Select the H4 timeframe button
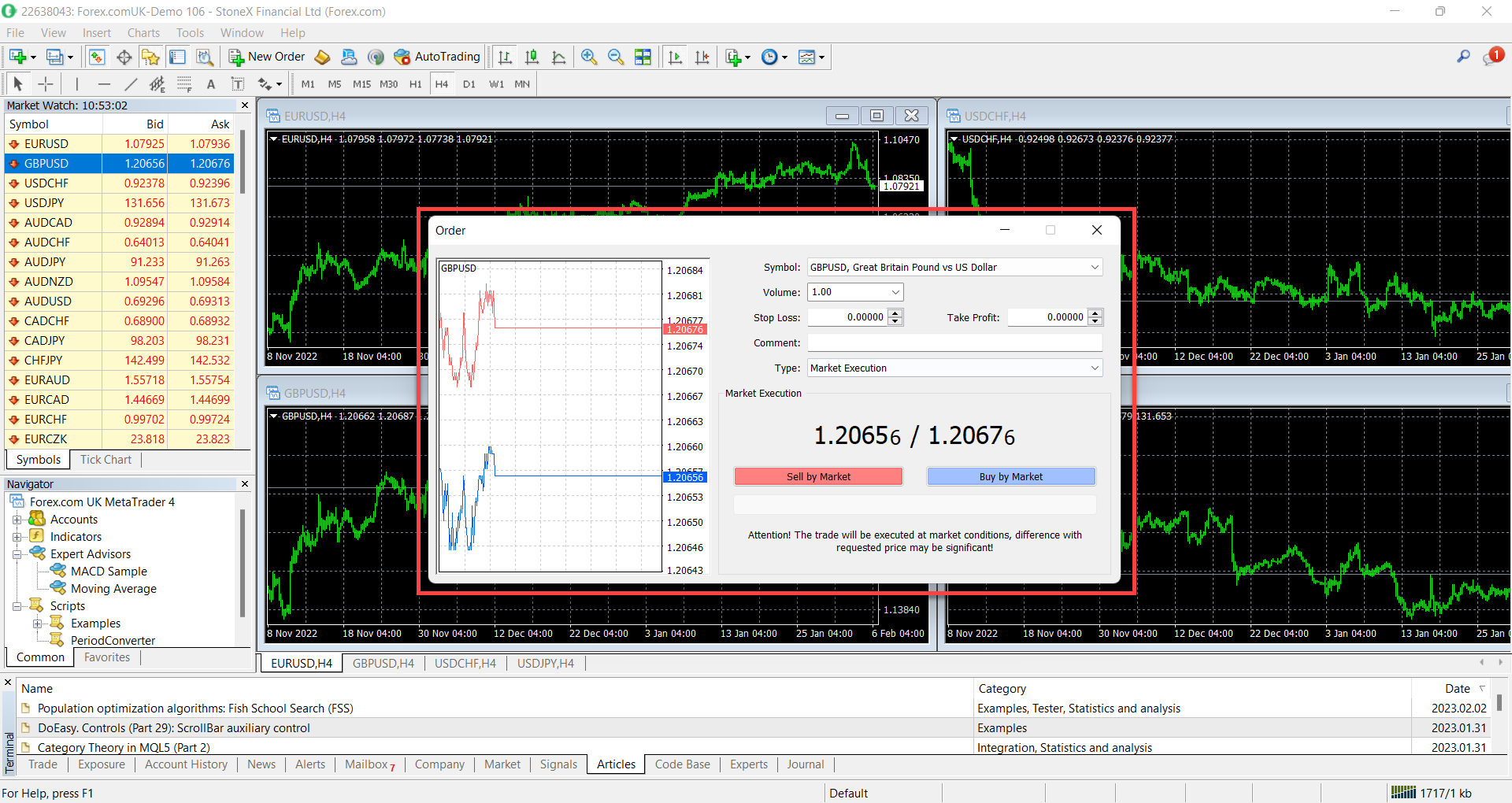The height and width of the screenshot is (803, 1512). point(442,83)
